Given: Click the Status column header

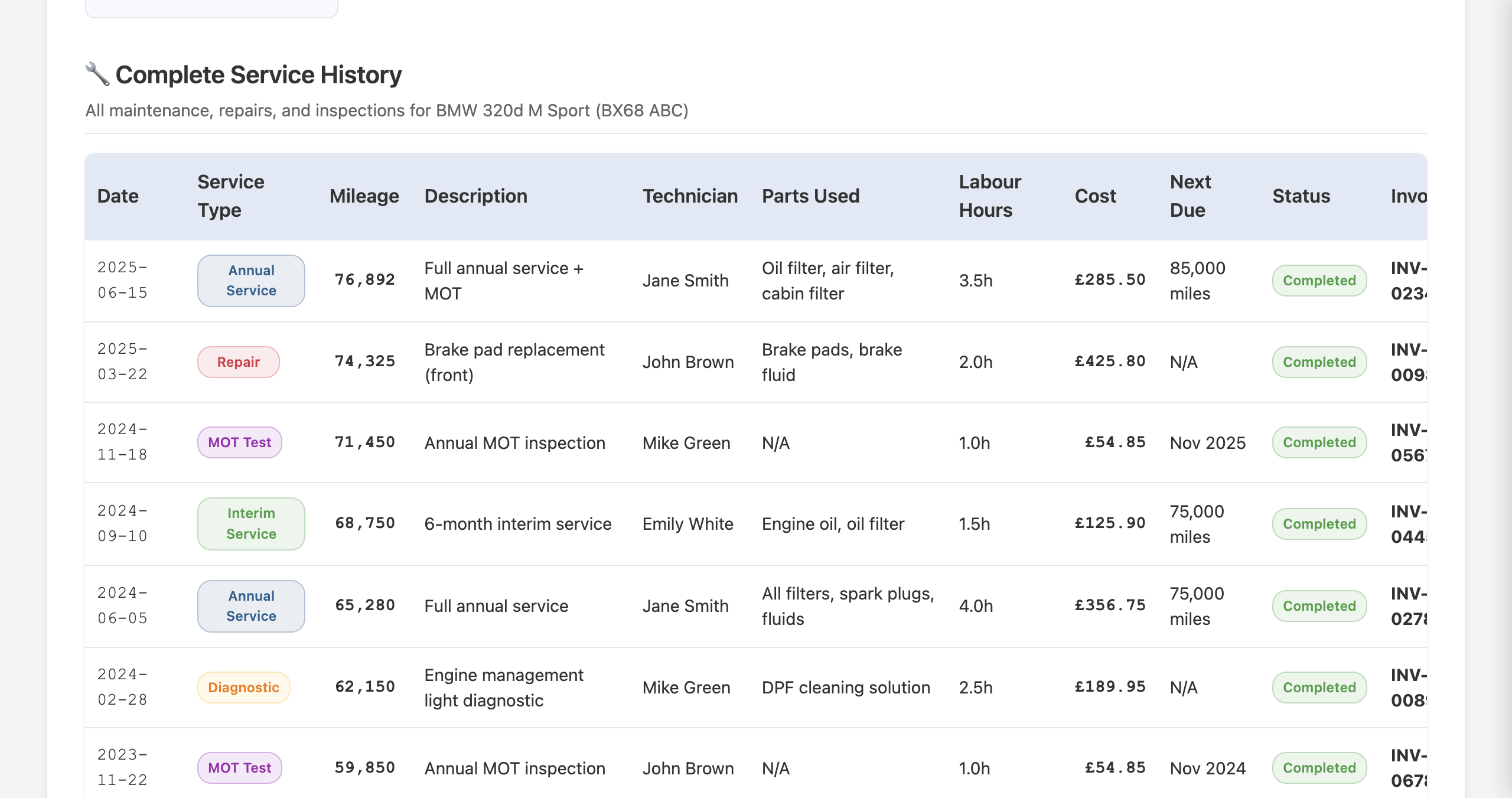Looking at the screenshot, I should pos(1301,196).
